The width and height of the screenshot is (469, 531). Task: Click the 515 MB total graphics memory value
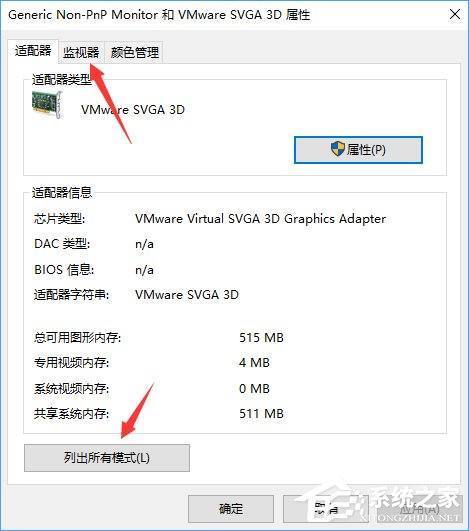(x=261, y=338)
